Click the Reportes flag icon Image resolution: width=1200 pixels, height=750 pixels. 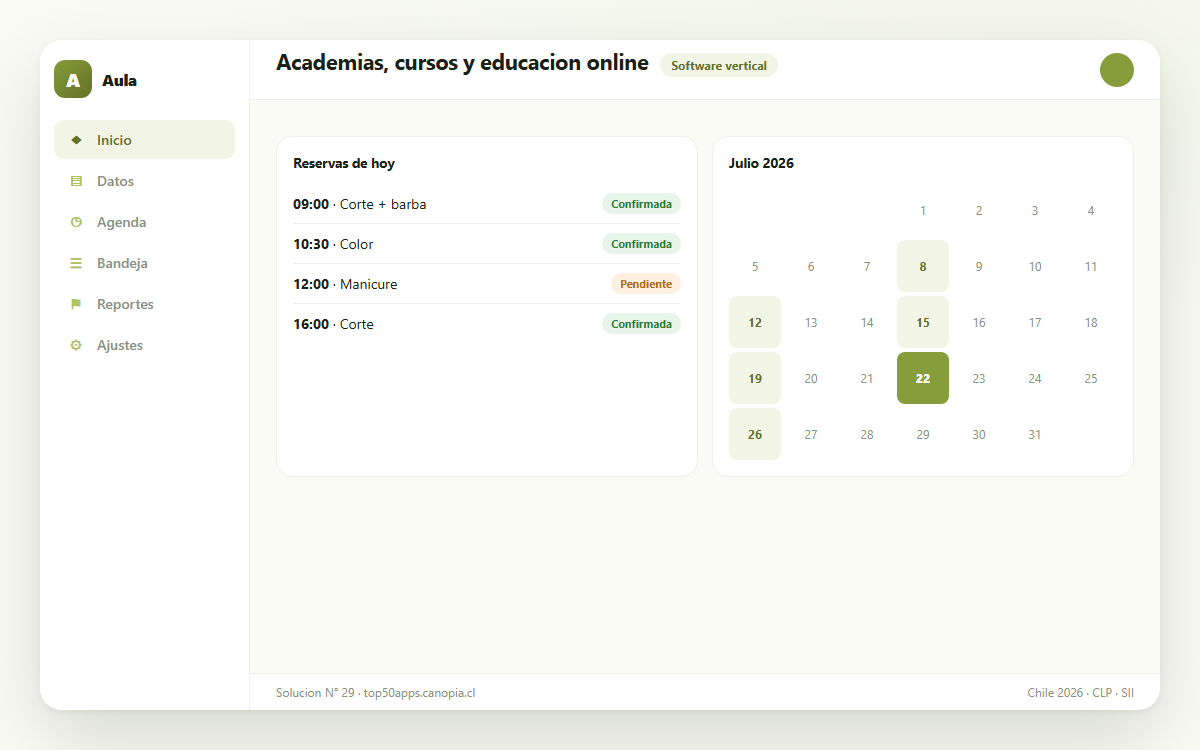point(76,304)
